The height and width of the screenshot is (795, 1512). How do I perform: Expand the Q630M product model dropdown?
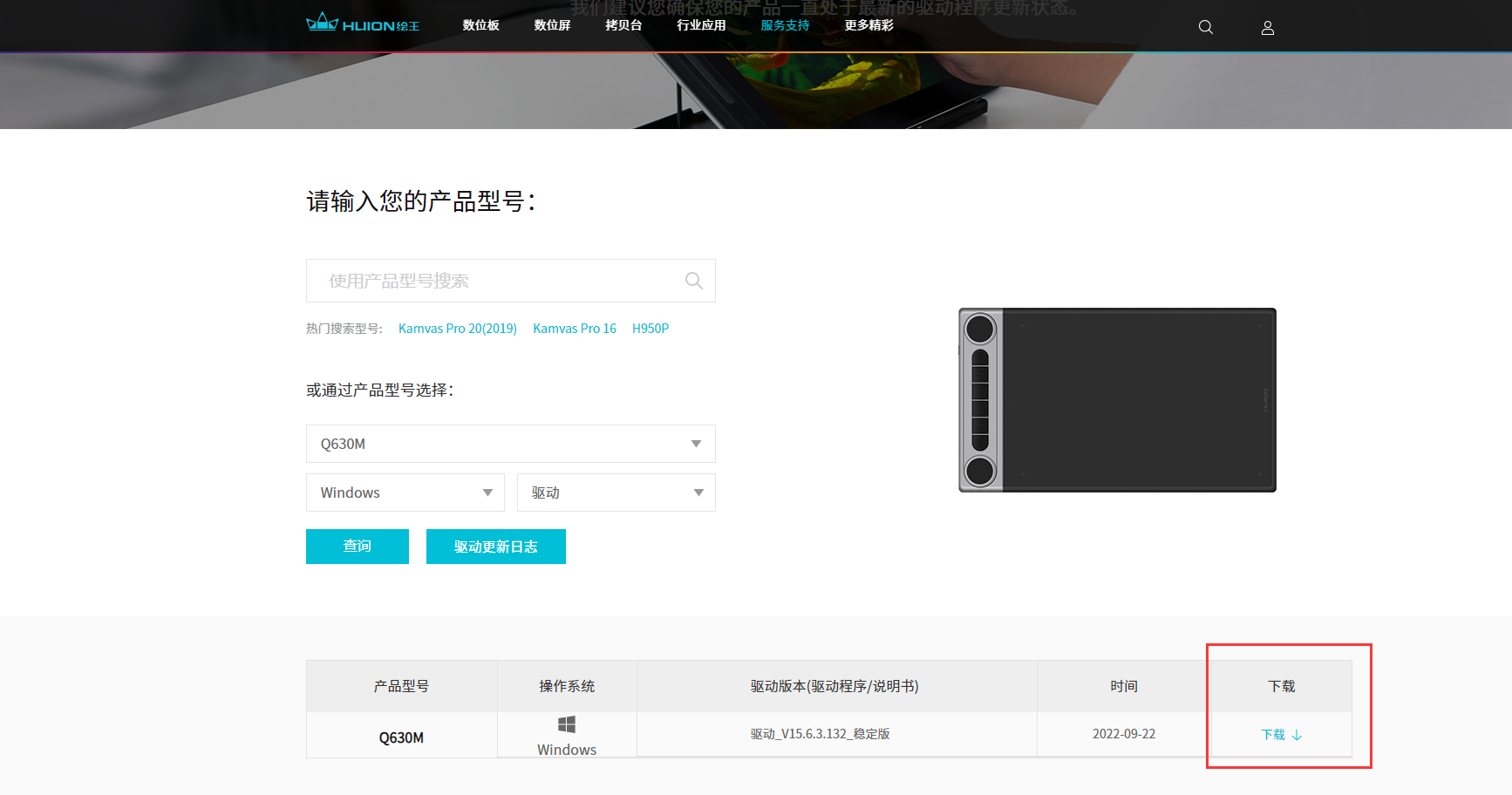[511, 444]
